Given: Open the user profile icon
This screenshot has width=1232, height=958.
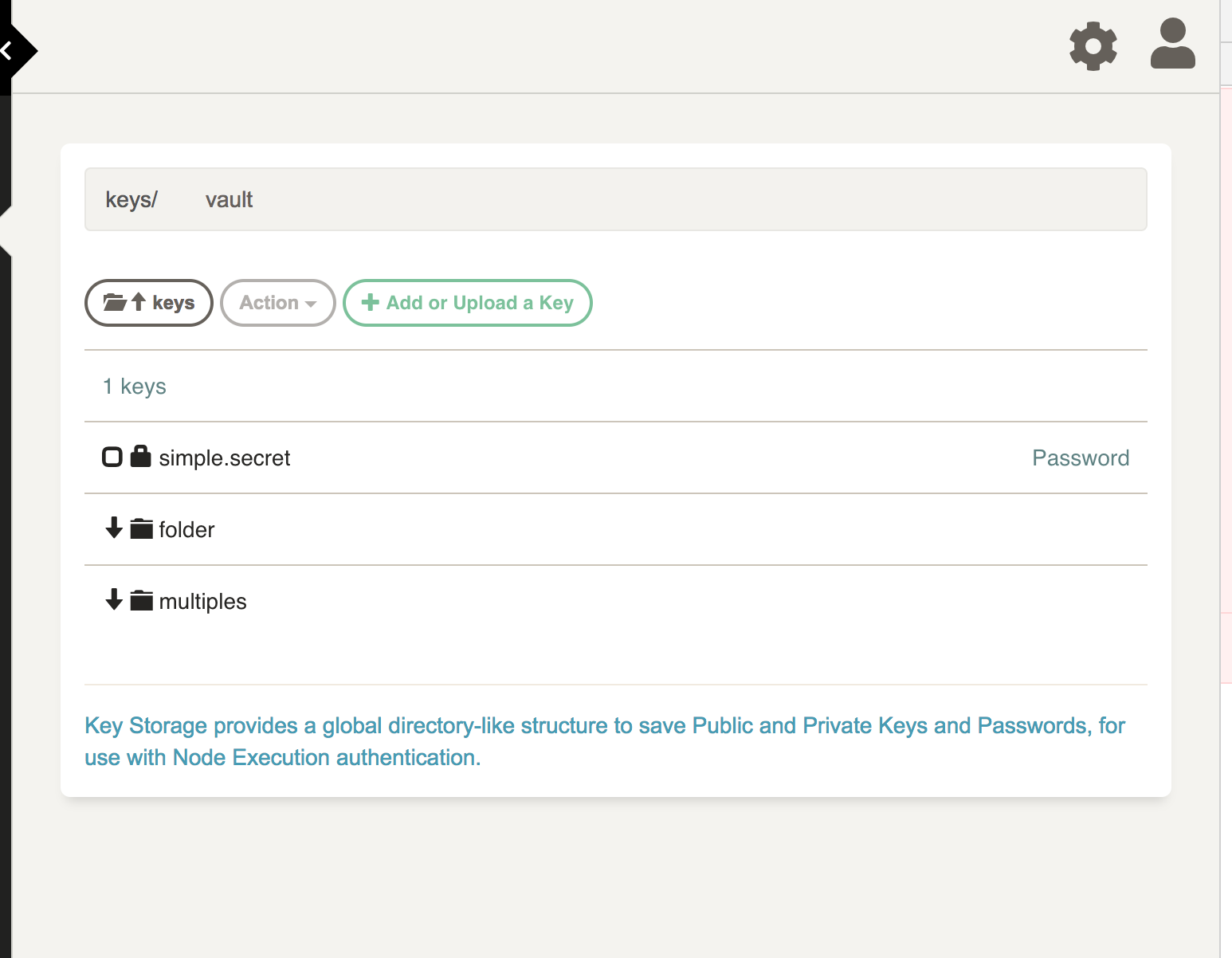Looking at the screenshot, I should point(1171,45).
